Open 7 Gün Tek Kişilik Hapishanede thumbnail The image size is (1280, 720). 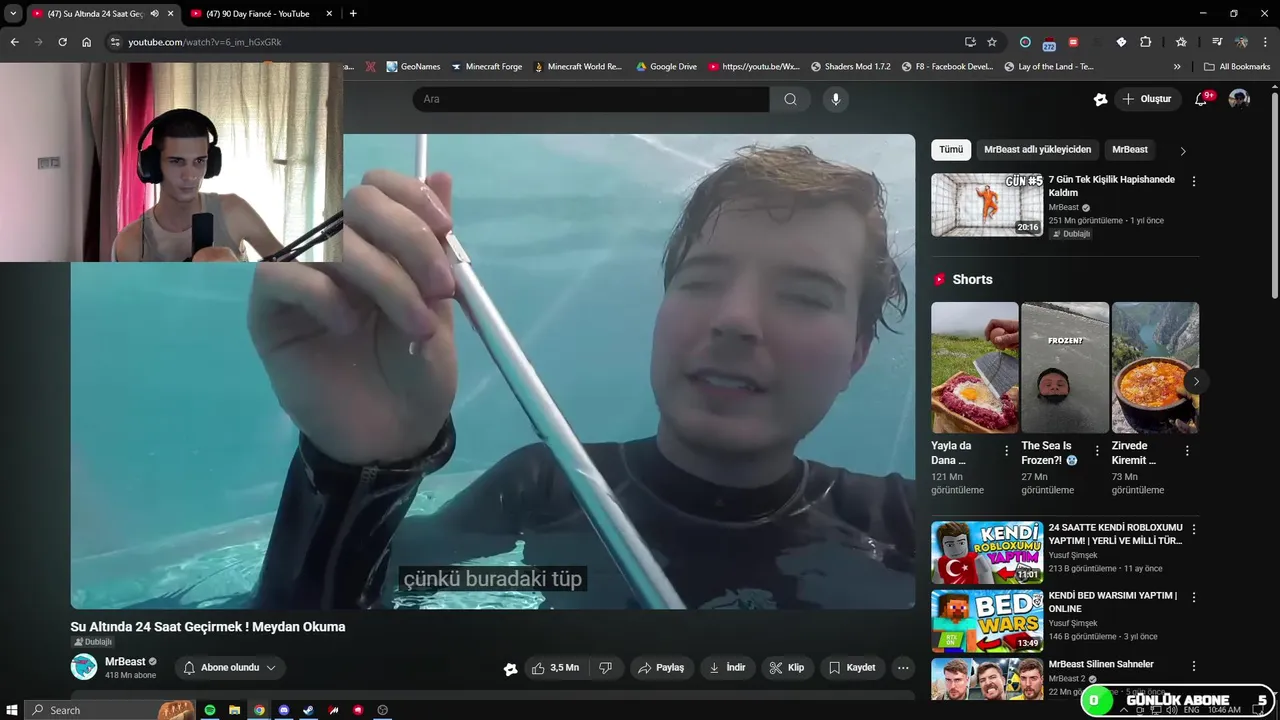pos(987,205)
